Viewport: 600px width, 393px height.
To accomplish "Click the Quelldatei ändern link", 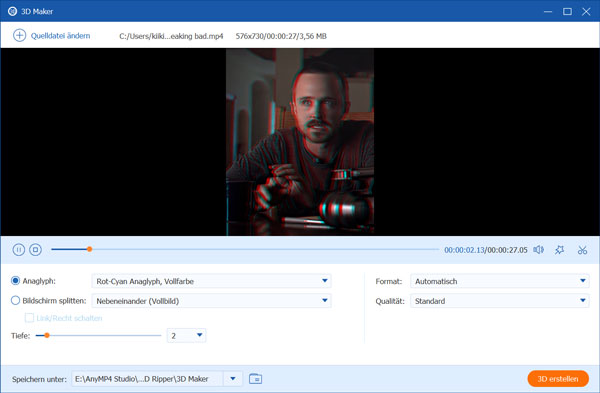I will (x=60, y=36).
